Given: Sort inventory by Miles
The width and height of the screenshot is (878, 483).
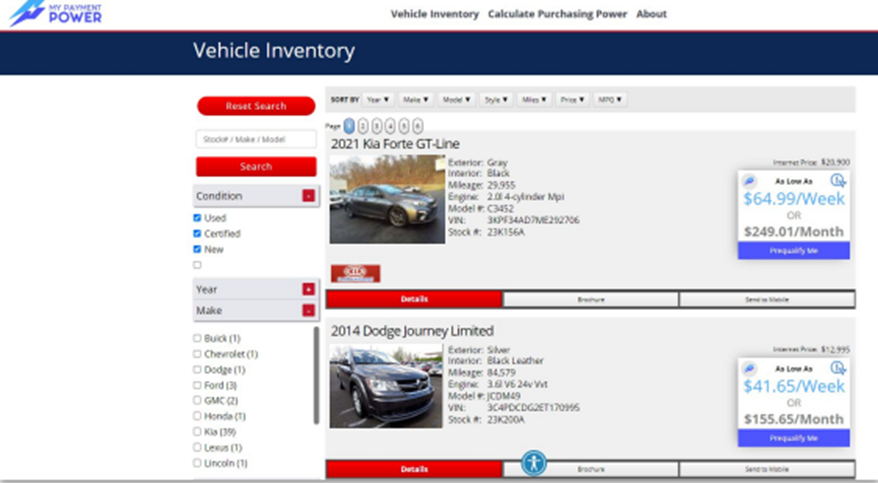Looking at the screenshot, I should tap(534, 100).
